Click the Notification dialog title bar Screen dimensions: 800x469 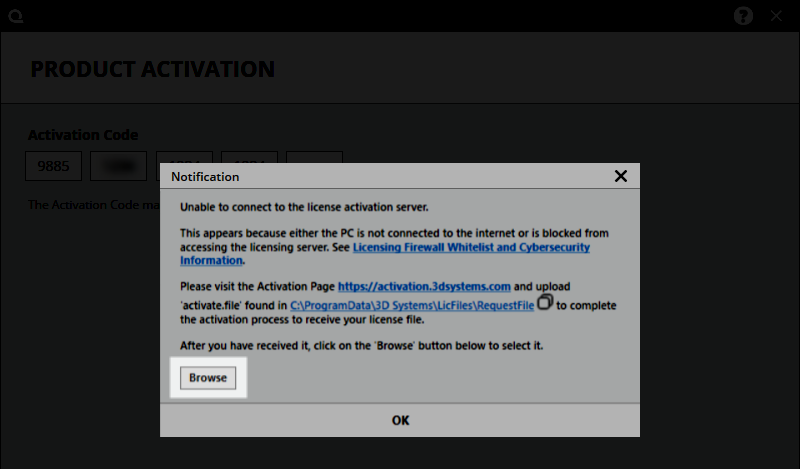(380, 176)
